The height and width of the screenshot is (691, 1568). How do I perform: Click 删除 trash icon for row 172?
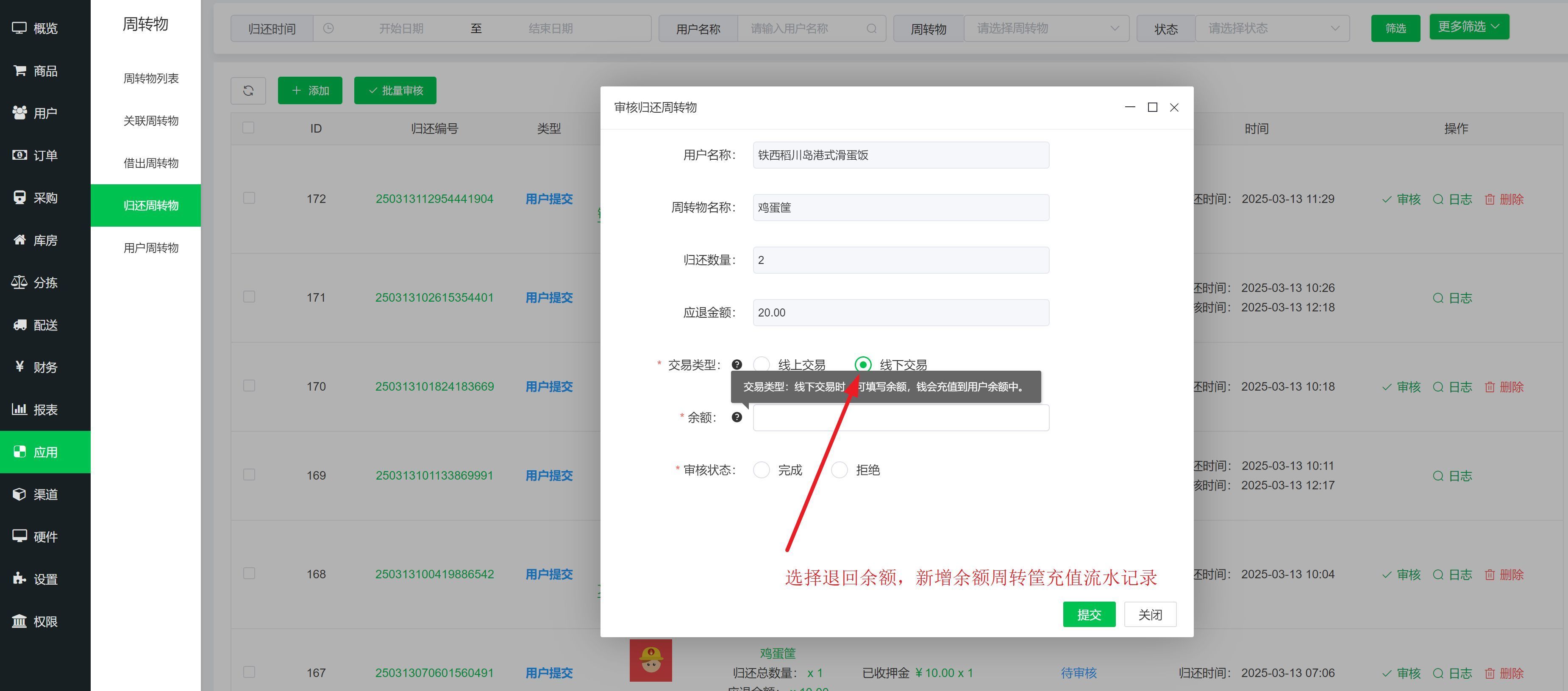[1490, 200]
